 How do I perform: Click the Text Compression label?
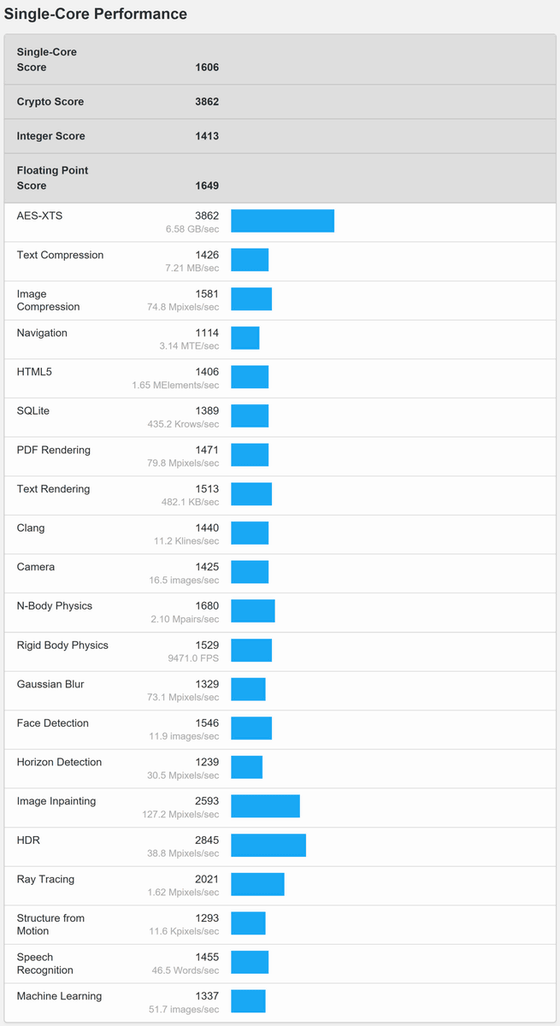pyautogui.click(x=60, y=255)
